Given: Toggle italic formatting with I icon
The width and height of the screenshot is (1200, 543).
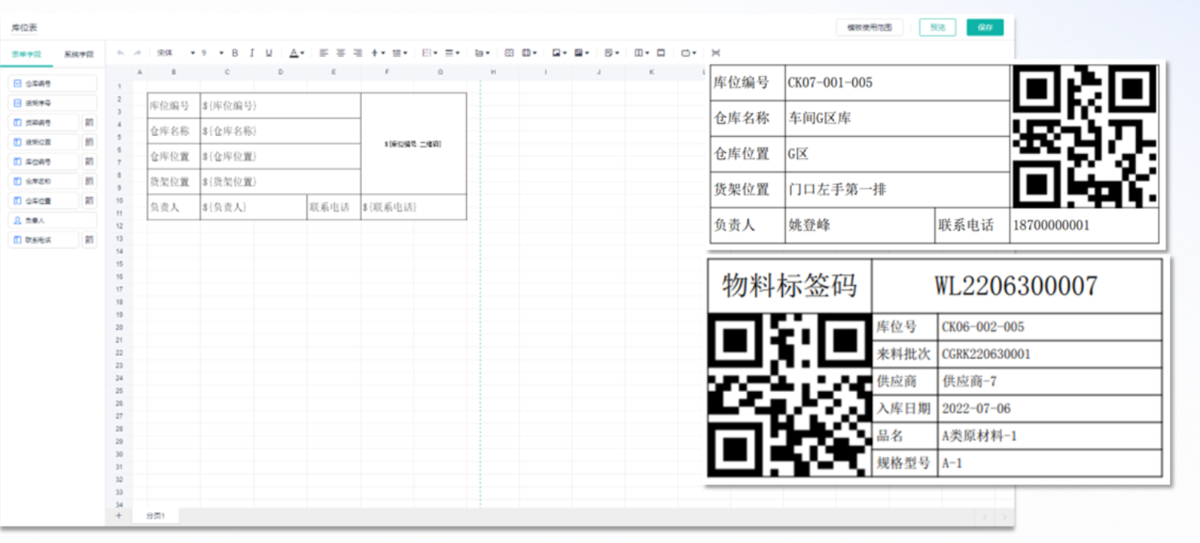Looking at the screenshot, I should [252, 52].
